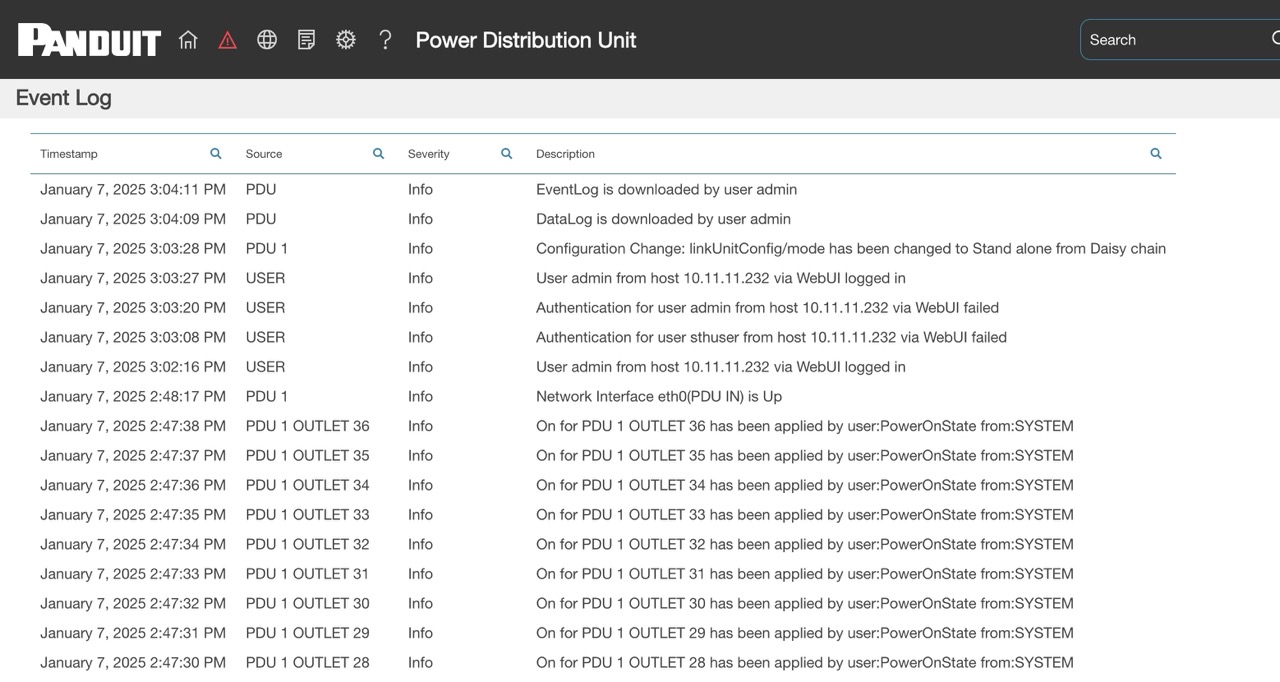Open the help question mark icon

pos(385,40)
